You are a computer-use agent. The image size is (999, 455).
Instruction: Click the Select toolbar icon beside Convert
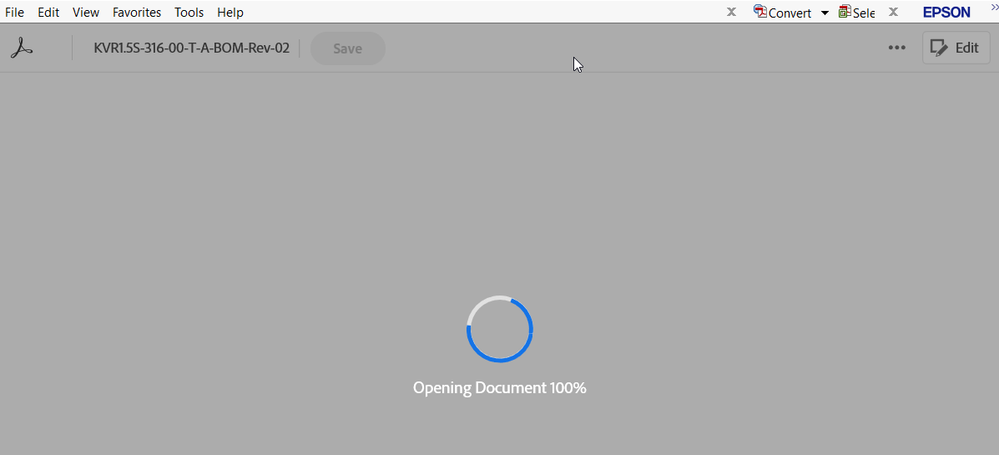coord(845,11)
